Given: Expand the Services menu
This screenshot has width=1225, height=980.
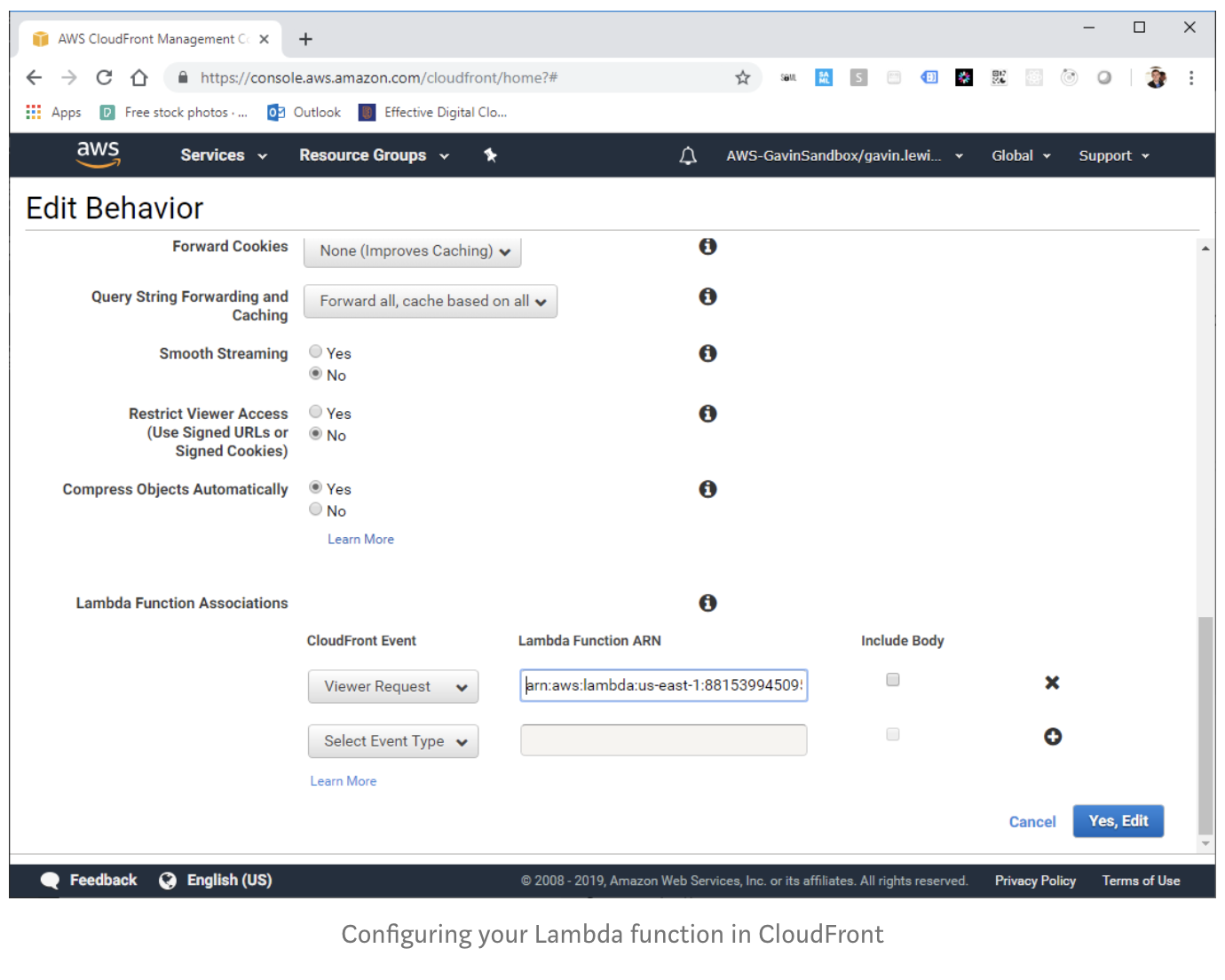Looking at the screenshot, I should (224, 155).
